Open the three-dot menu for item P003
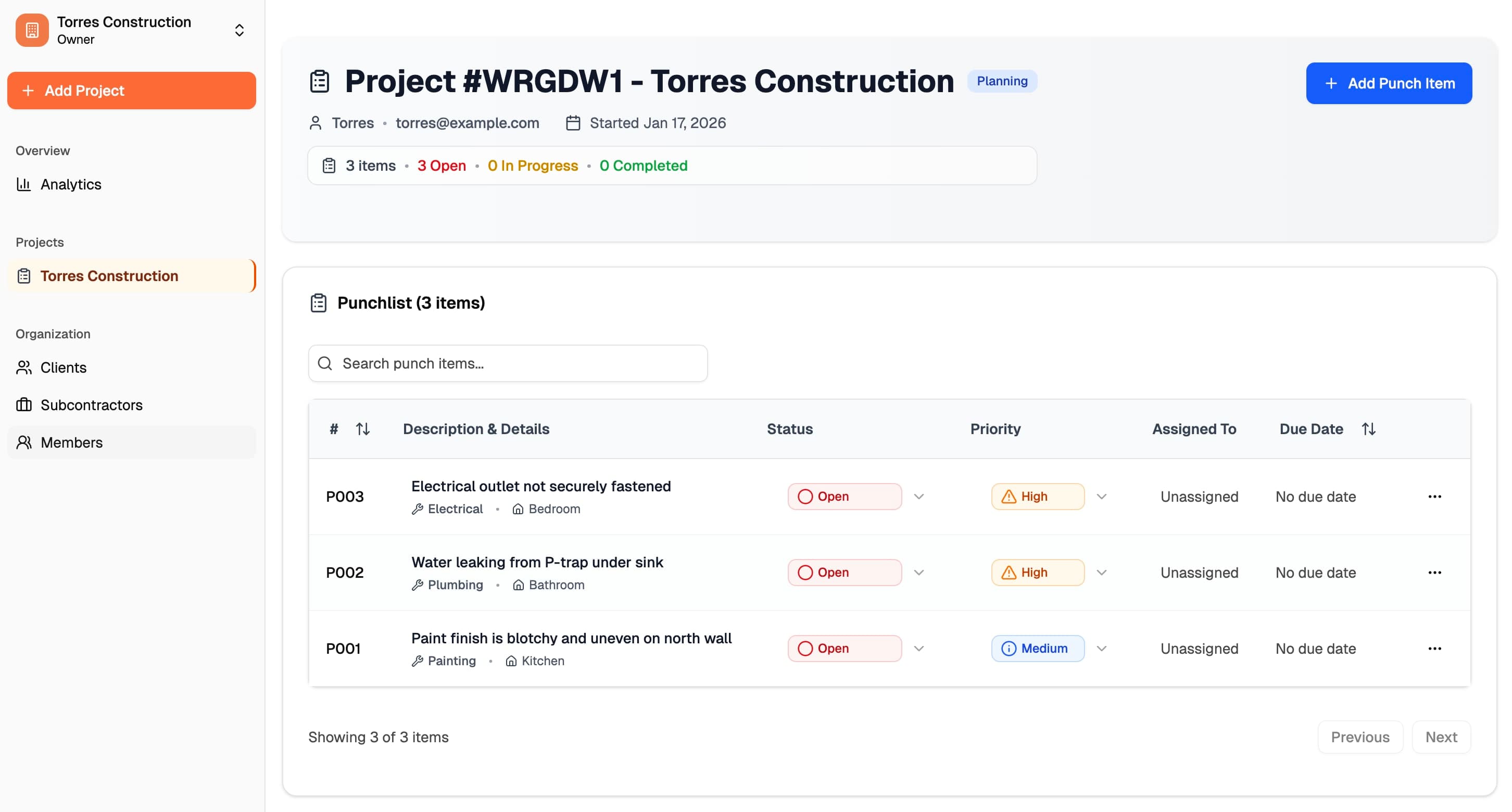The width and height of the screenshot is (1512, 812). pyautogui.click(x=1435, y=497)
